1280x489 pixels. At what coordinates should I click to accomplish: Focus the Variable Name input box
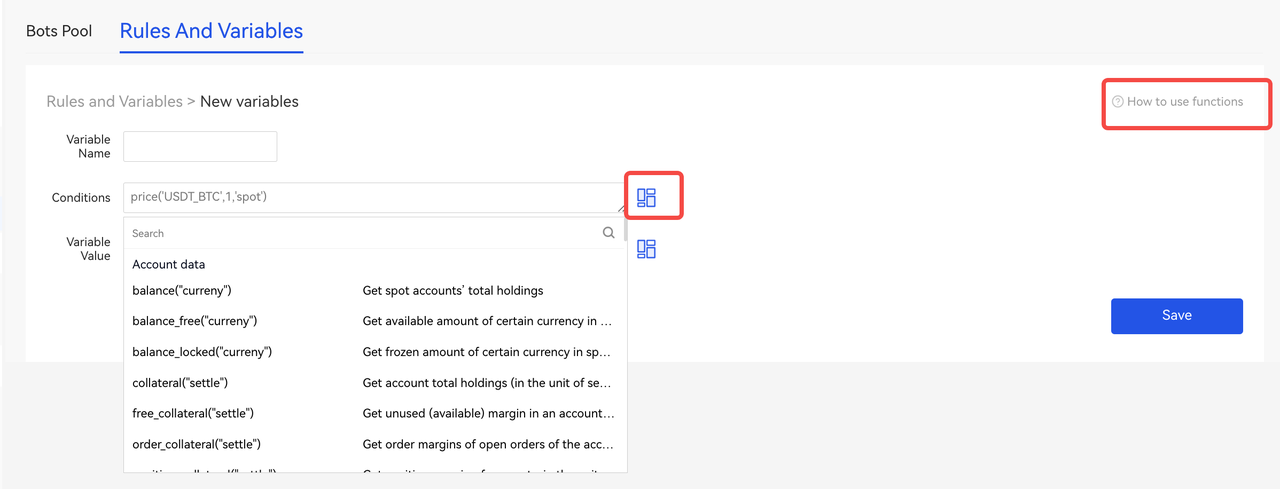[x=200, y=146]
